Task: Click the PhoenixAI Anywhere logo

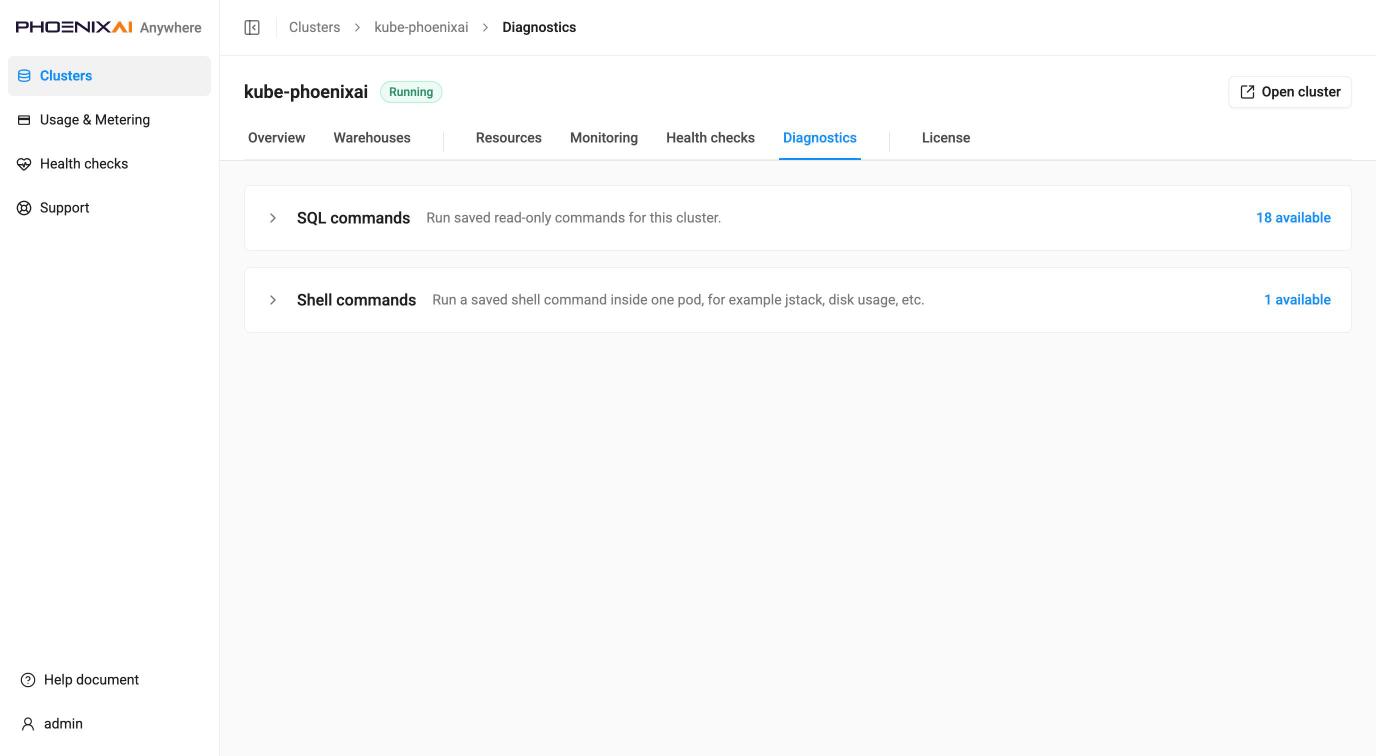Action: coord(108,27)
